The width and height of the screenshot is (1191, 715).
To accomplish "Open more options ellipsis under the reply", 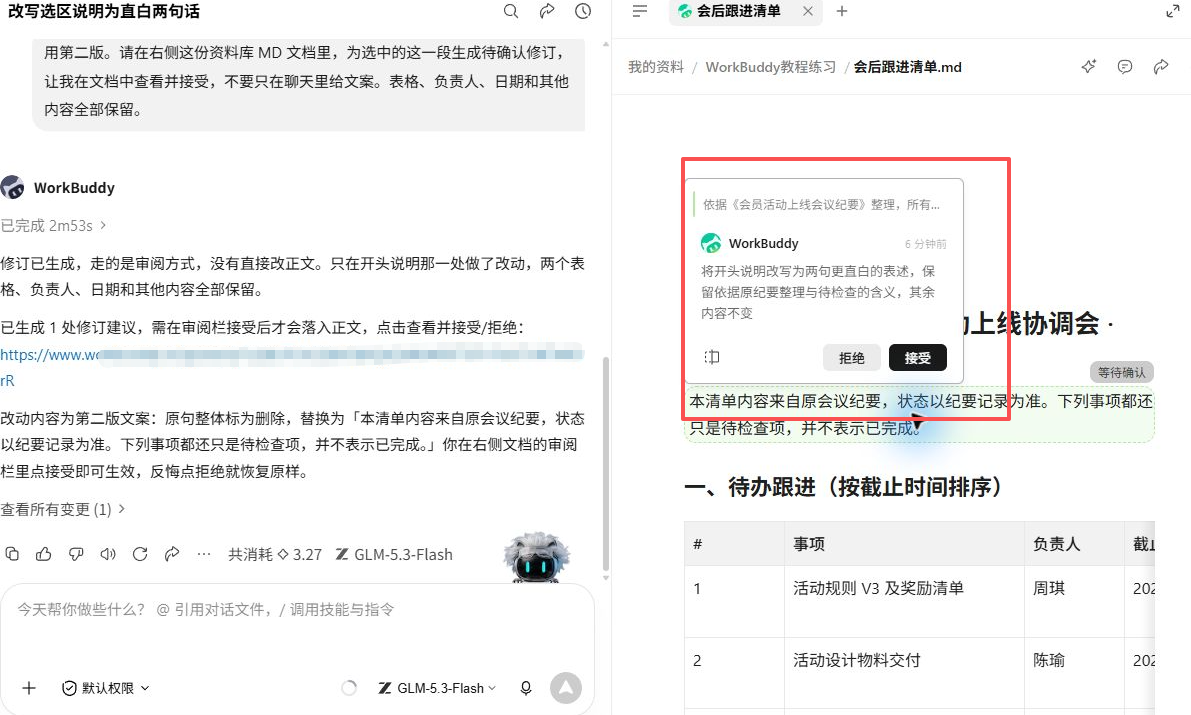I will pos(204,554).
